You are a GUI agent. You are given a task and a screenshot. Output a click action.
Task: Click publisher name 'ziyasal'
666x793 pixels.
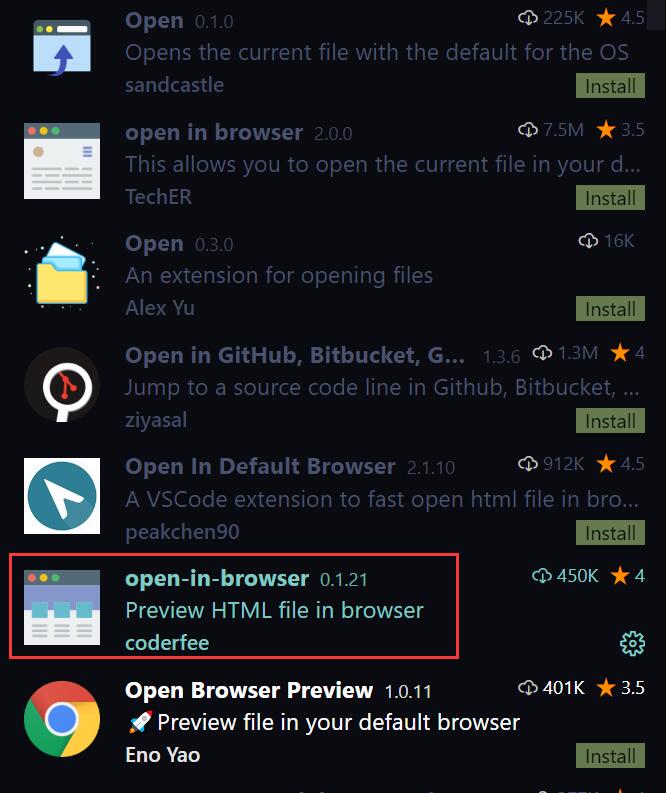pos(156,420)
